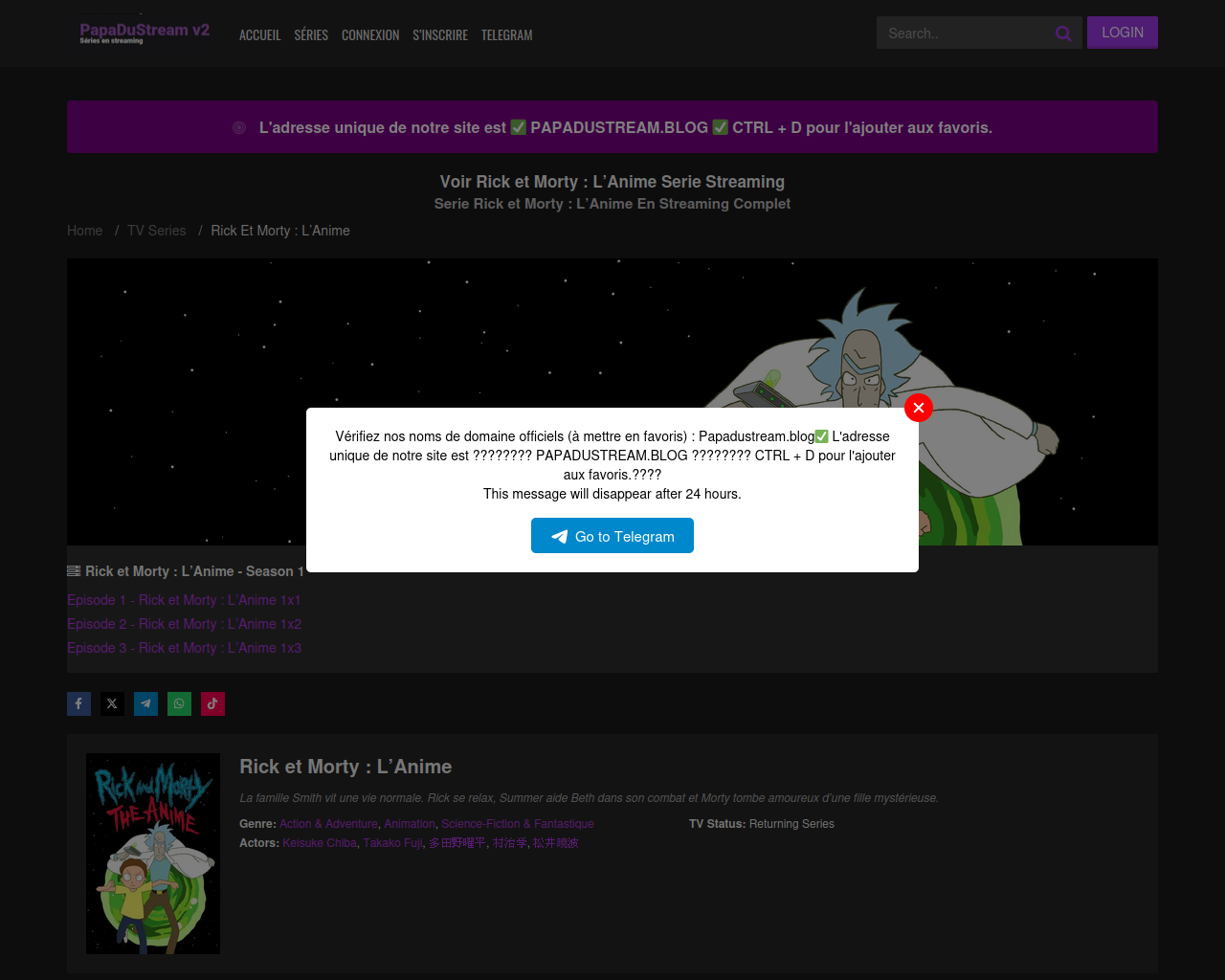Image resolution: width=1225 pixels, height=980 pixels.
Task: Open the S'INSCRIRE menu item
Action: [440, 34]
